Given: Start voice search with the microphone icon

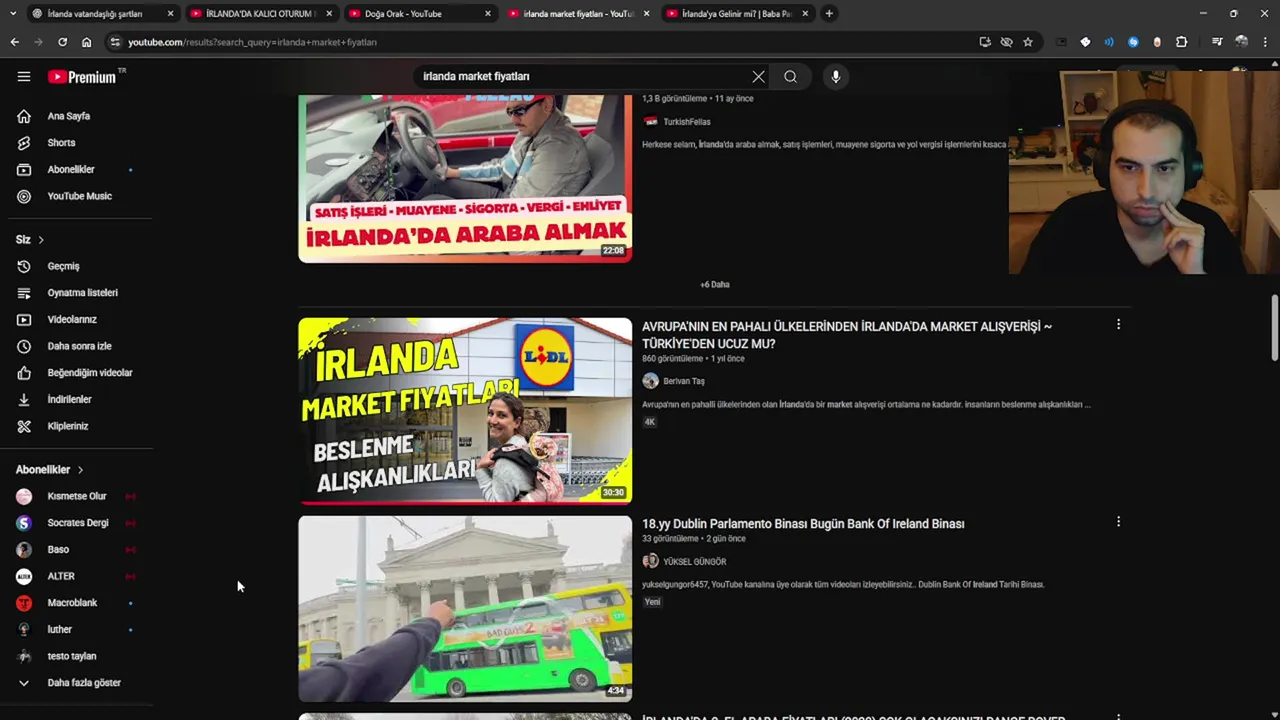Looking at the screenshot, I should 836,76.
